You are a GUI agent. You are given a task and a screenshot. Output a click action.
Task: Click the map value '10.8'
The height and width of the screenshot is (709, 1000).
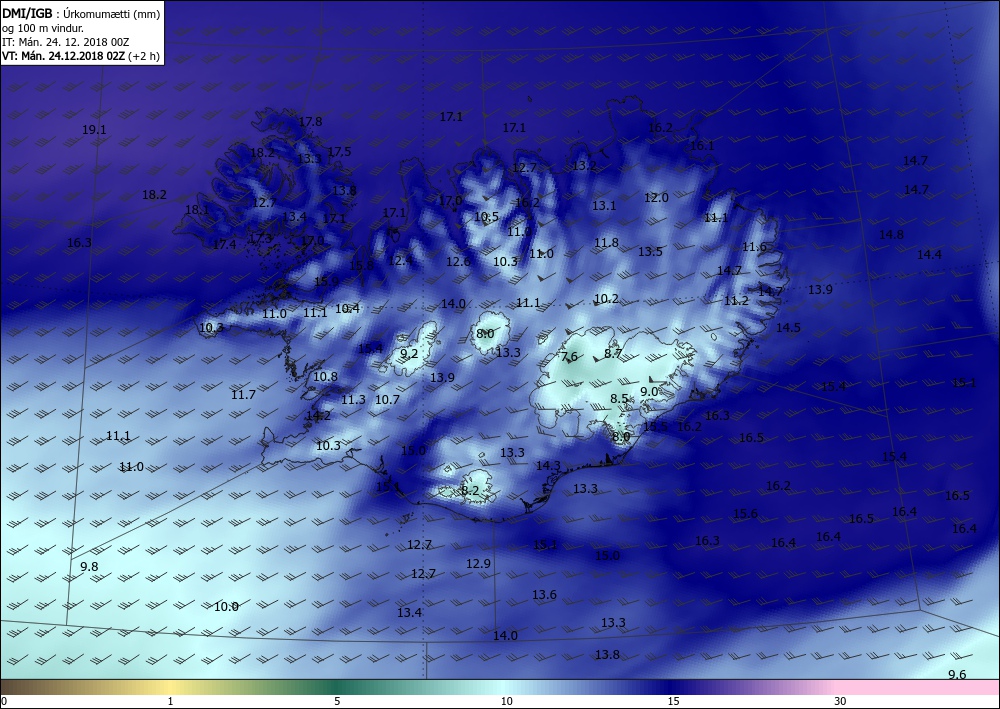tap(325, 376)
